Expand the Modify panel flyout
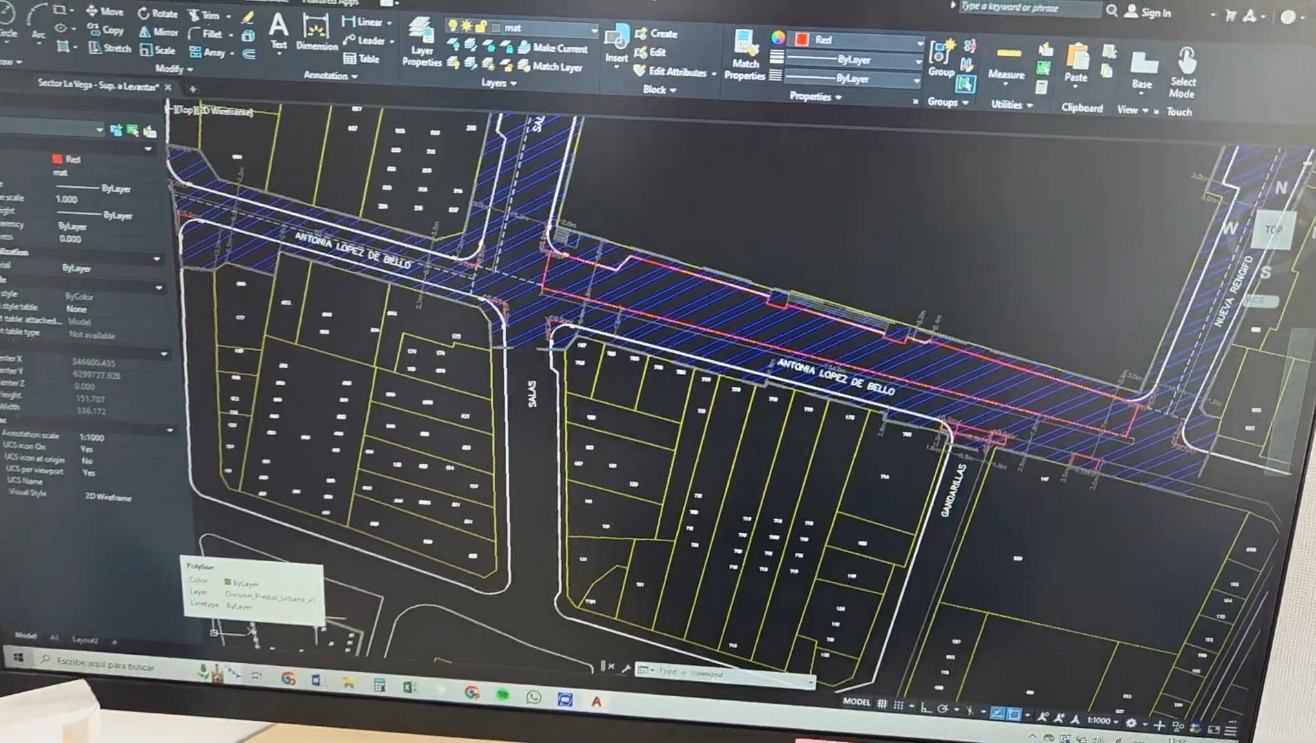This screenshot has height=743, width=1316. [174, 70]
